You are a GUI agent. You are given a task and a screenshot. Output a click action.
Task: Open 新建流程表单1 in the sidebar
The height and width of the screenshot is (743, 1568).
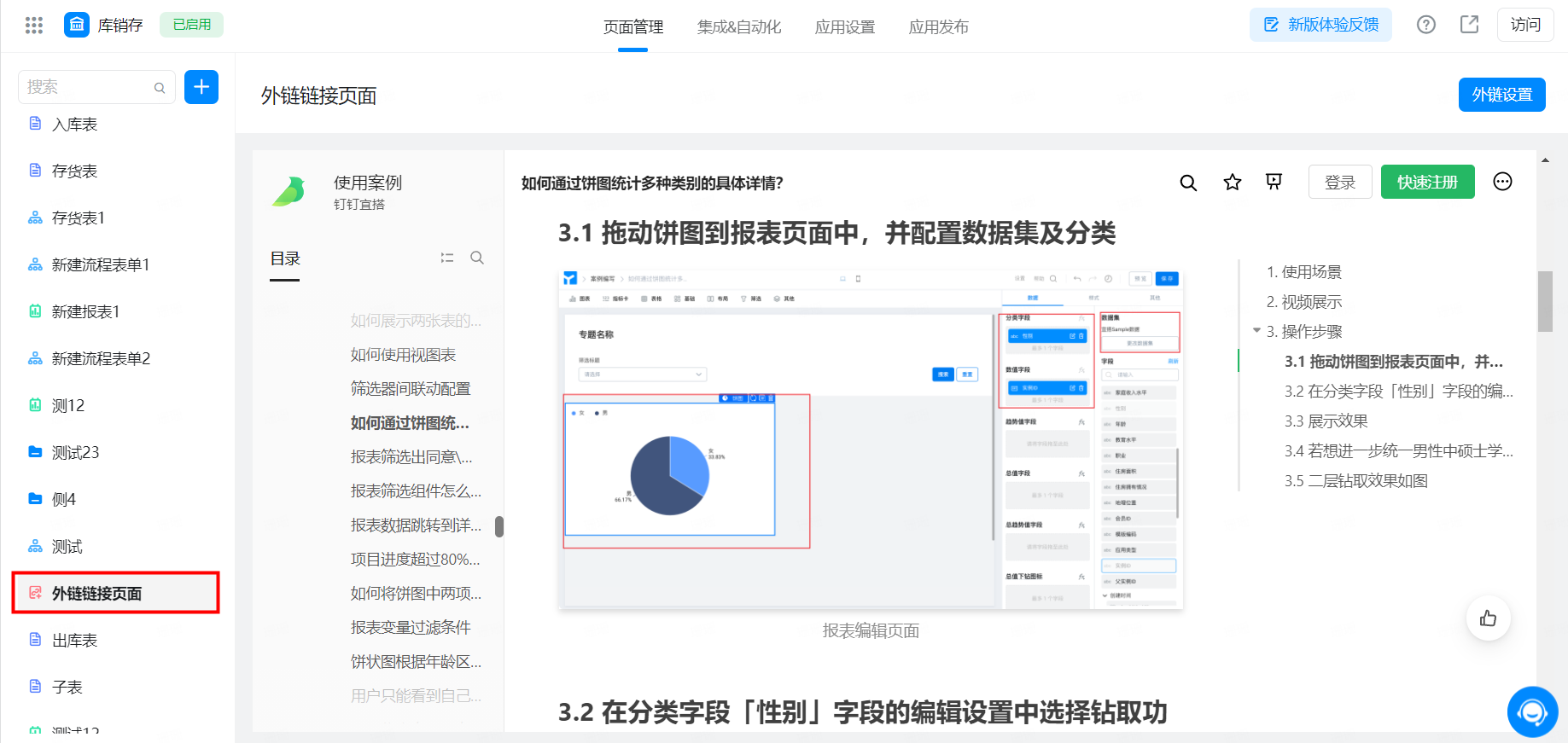[x=101, y=265]
